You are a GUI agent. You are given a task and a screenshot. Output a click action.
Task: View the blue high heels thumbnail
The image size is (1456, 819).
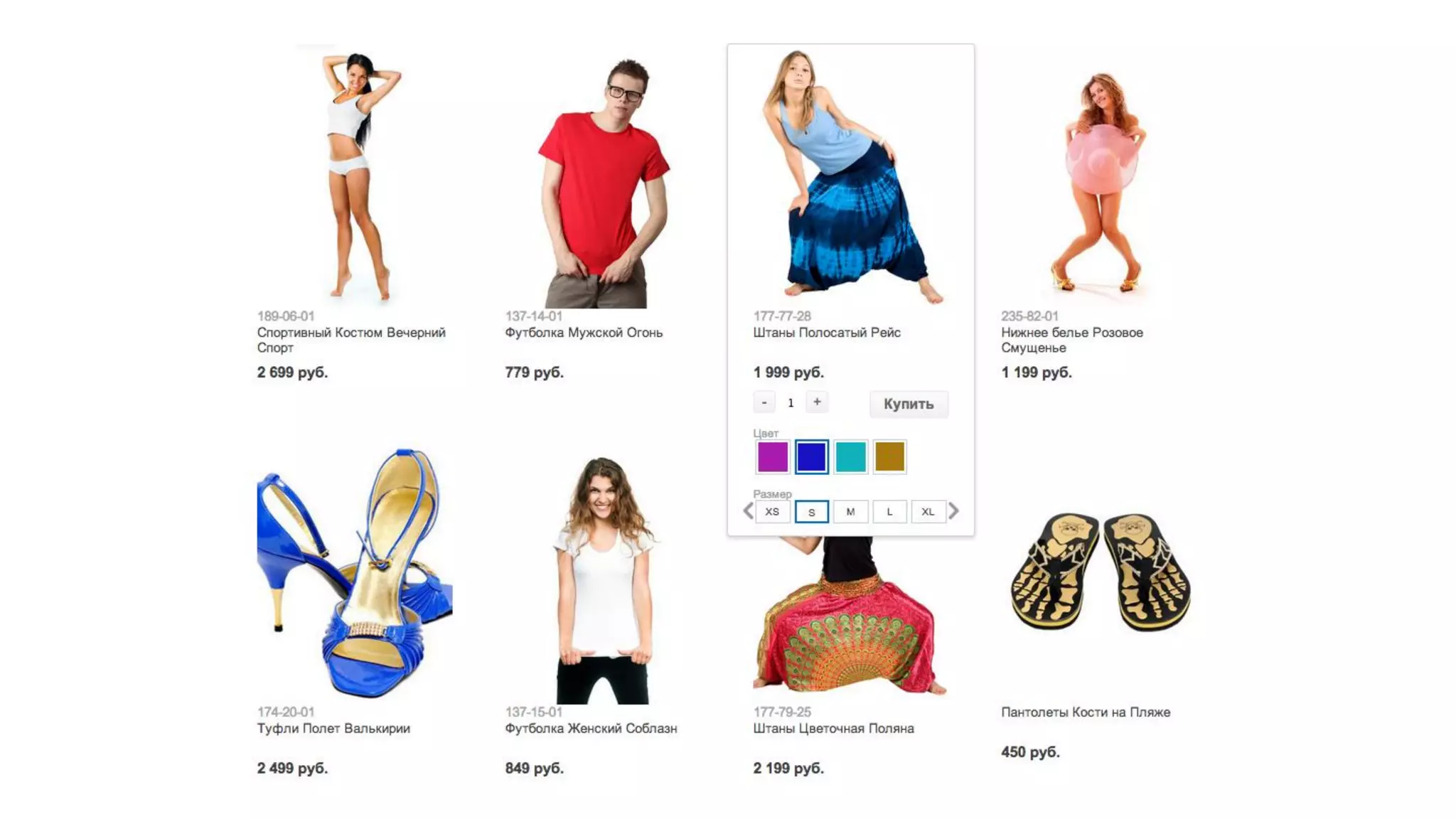pos(355,573)
